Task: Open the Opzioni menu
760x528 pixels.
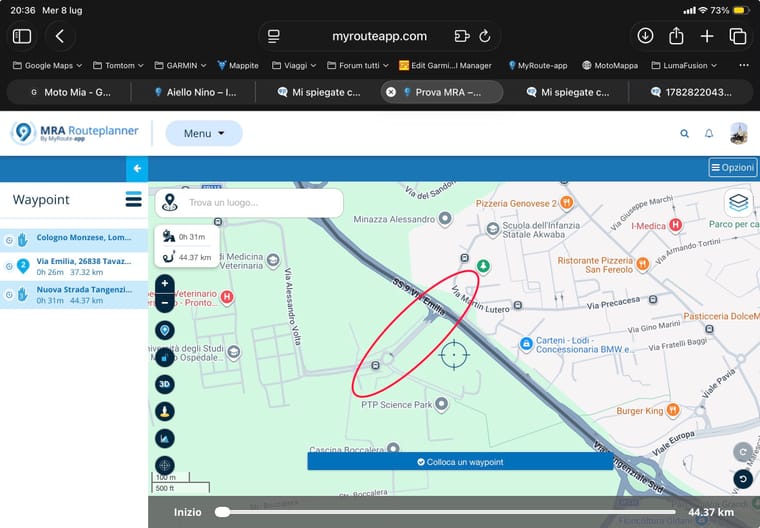Action: pyautogui.click(x=732, y=168)
